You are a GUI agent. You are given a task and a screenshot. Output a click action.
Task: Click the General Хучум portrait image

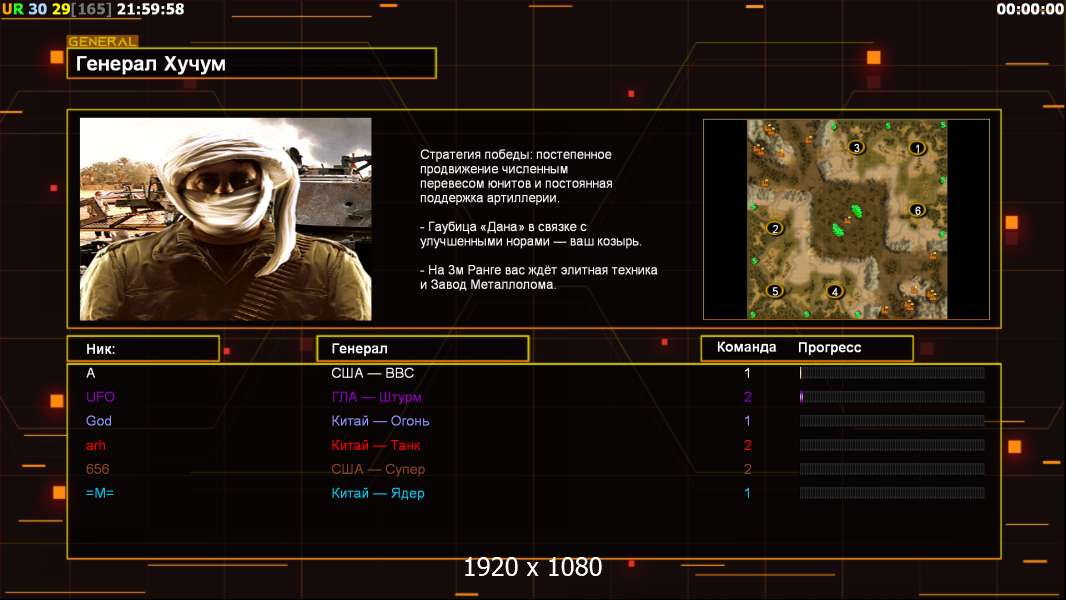(x=225, y=219)
